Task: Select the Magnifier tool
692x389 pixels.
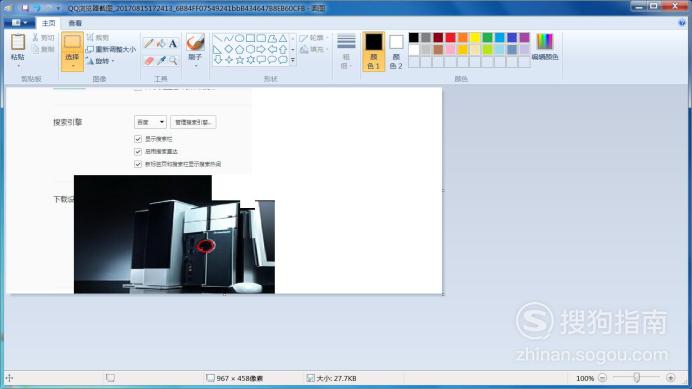Action: point(173,60)
